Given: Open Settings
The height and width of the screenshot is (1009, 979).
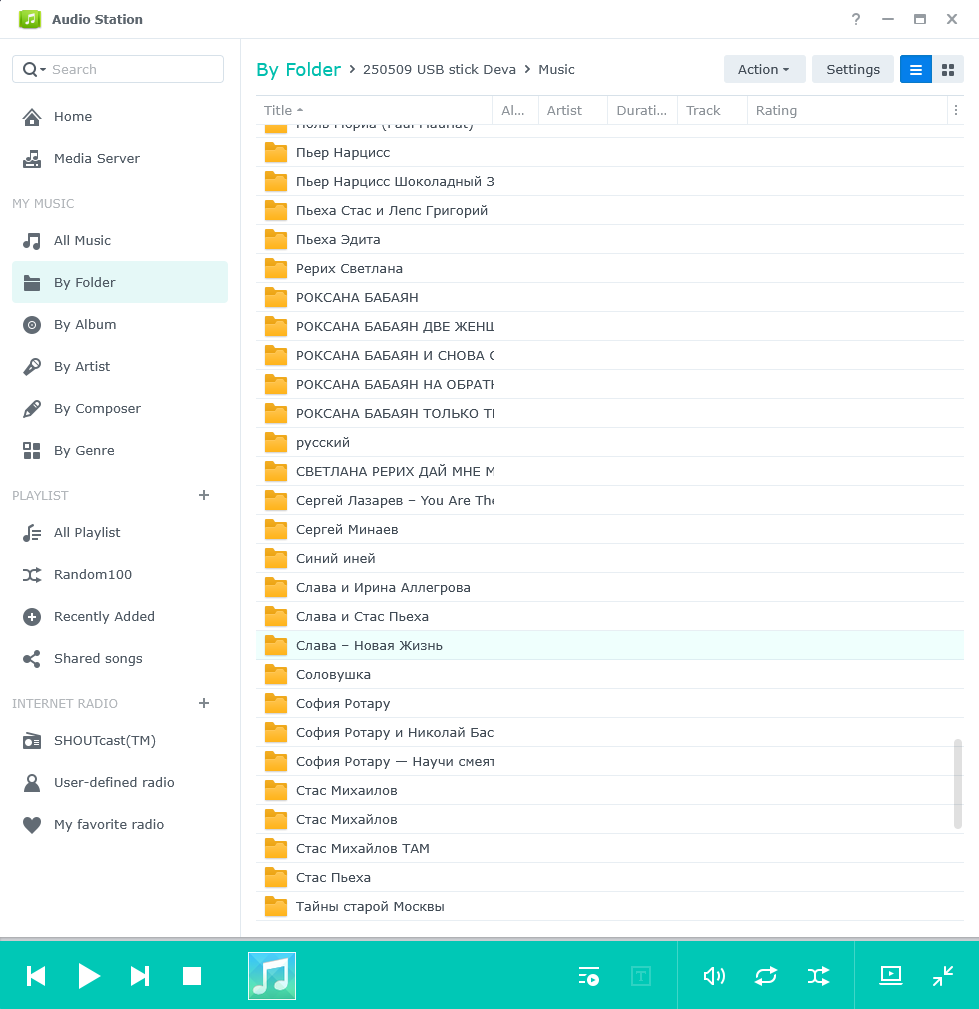Looking at the screenshot, I should (853, 69).
